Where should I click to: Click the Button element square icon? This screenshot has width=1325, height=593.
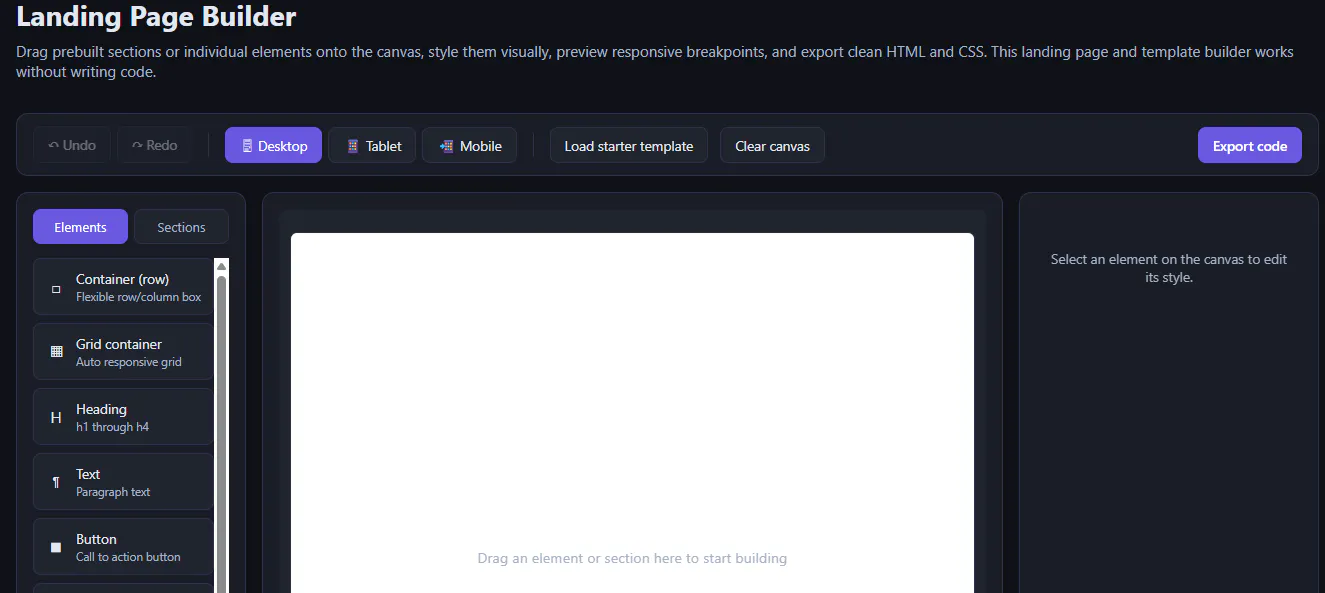[56, 547]
